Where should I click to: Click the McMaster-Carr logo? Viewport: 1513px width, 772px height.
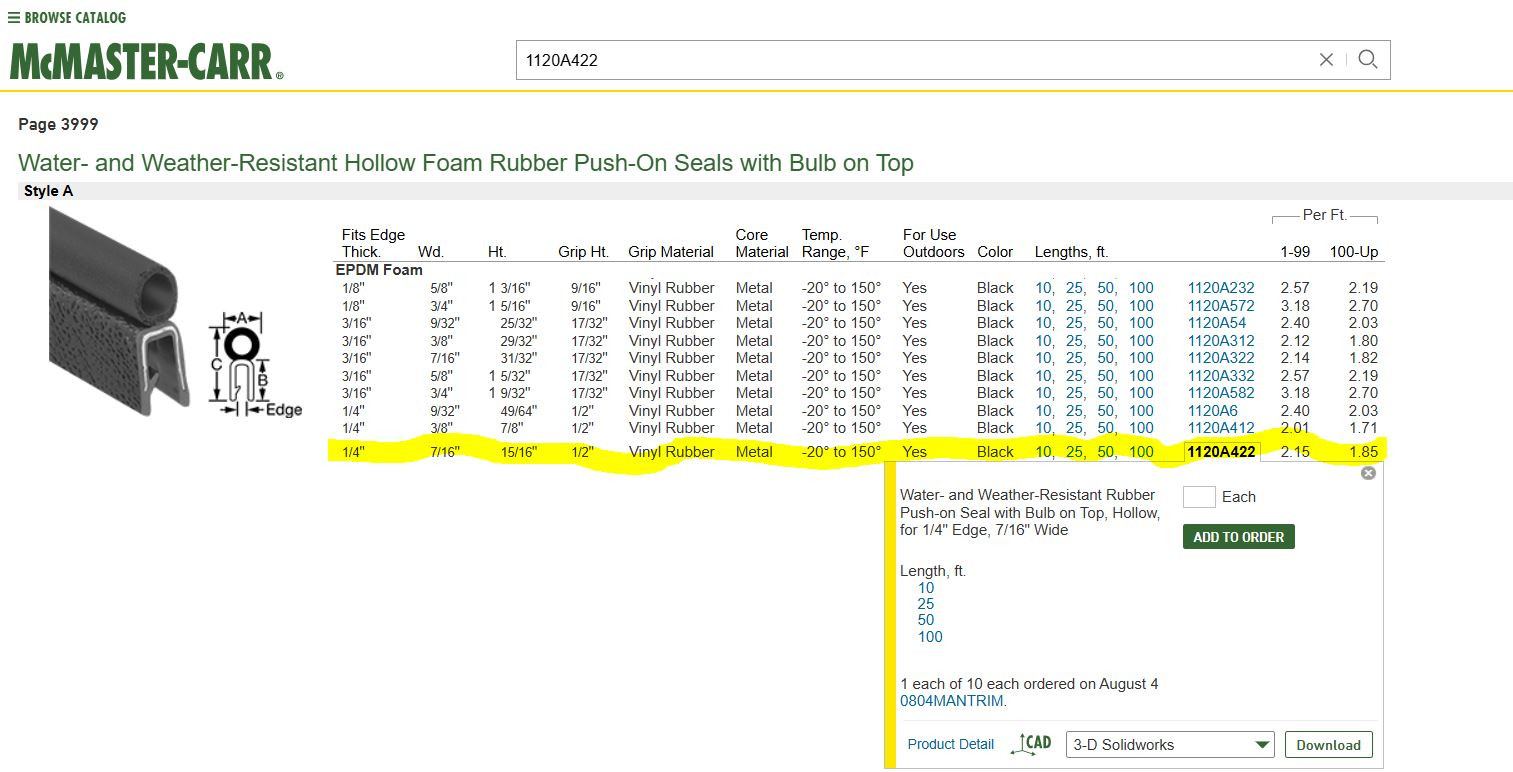click(x=146, y=62)
